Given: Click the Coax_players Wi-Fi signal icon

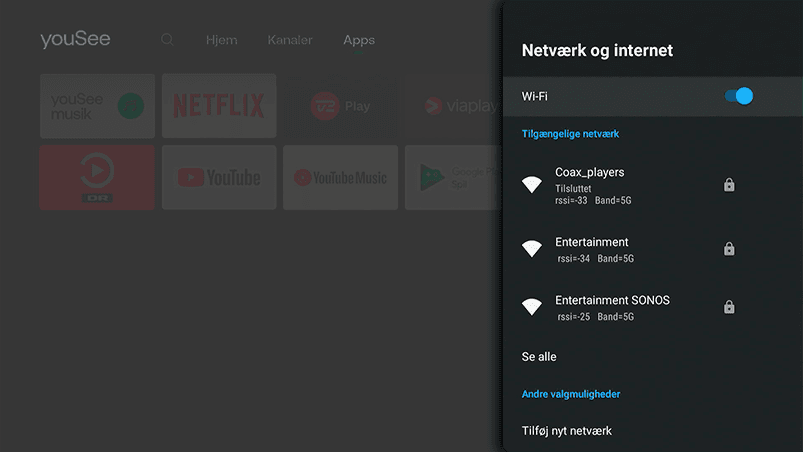Looking at the screenshot, I should [532, 185].
